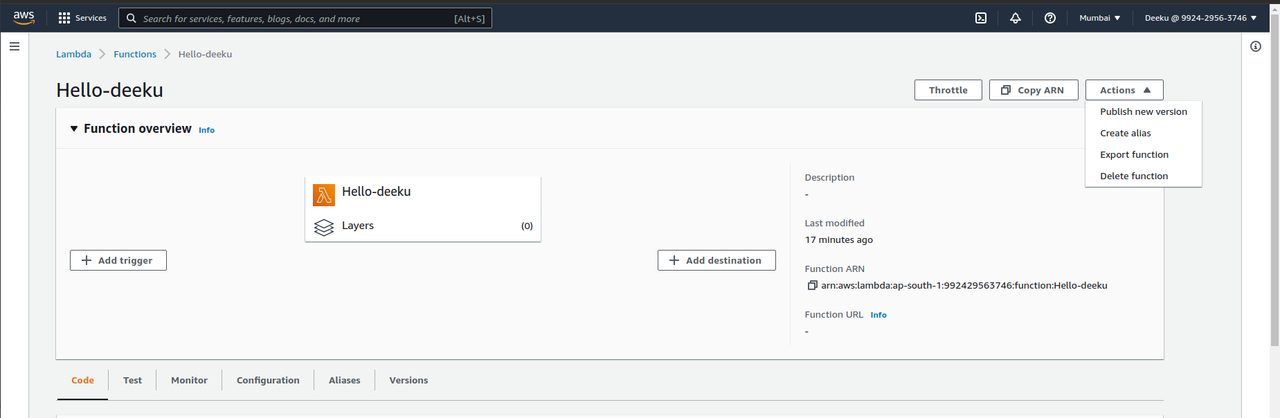Focus the AWS services search field
Viewport: 1280px width, 418px height.
(305, 18)
